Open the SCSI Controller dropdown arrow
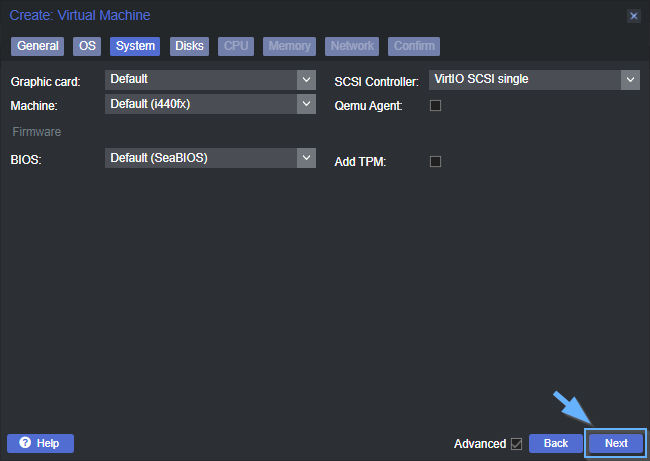Viewport: 650px width, 461px height. (630, 80)
